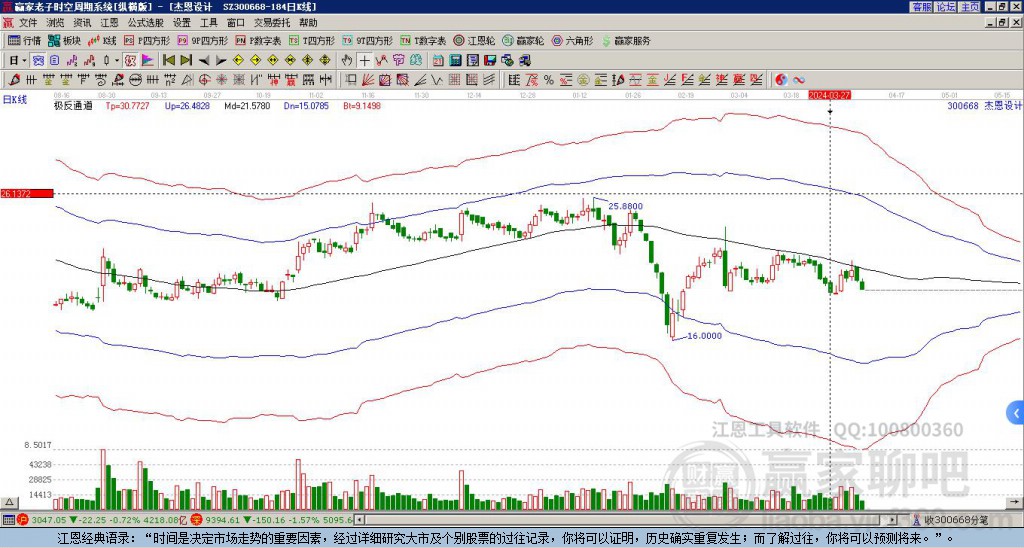The image size is (1024, 548).
Task: Open the 行情 market quotes view
Action: pyautogui.click(x=24, y=40)
